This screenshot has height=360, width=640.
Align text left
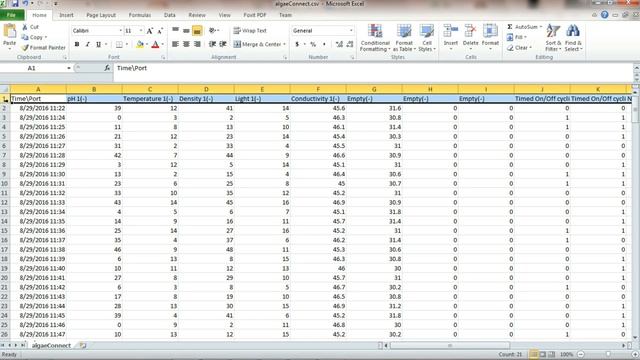point(176,44)
